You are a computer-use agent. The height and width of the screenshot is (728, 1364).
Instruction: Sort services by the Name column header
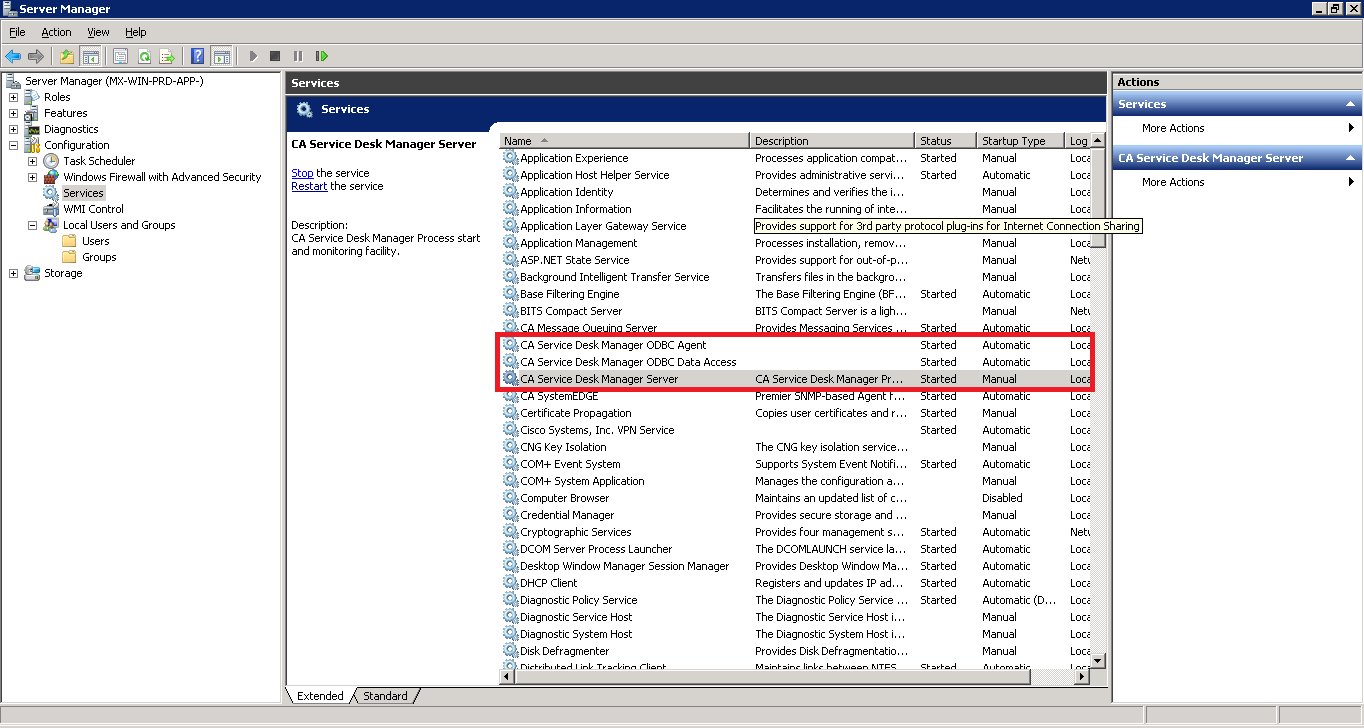click(624, 141)
